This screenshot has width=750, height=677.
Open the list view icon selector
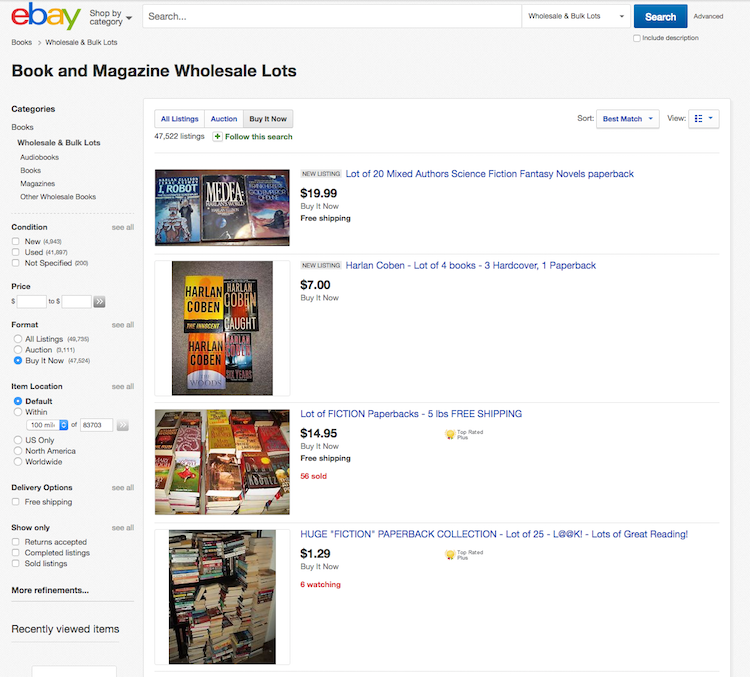704,119
